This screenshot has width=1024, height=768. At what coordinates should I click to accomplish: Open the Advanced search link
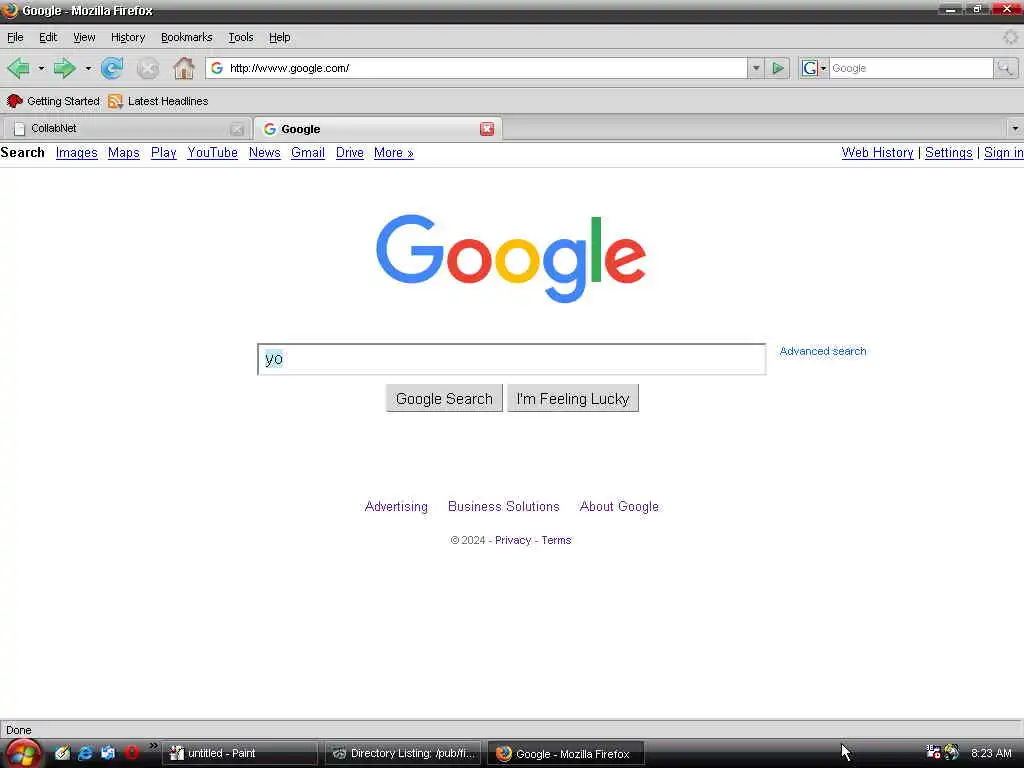(x=823, y=351)
